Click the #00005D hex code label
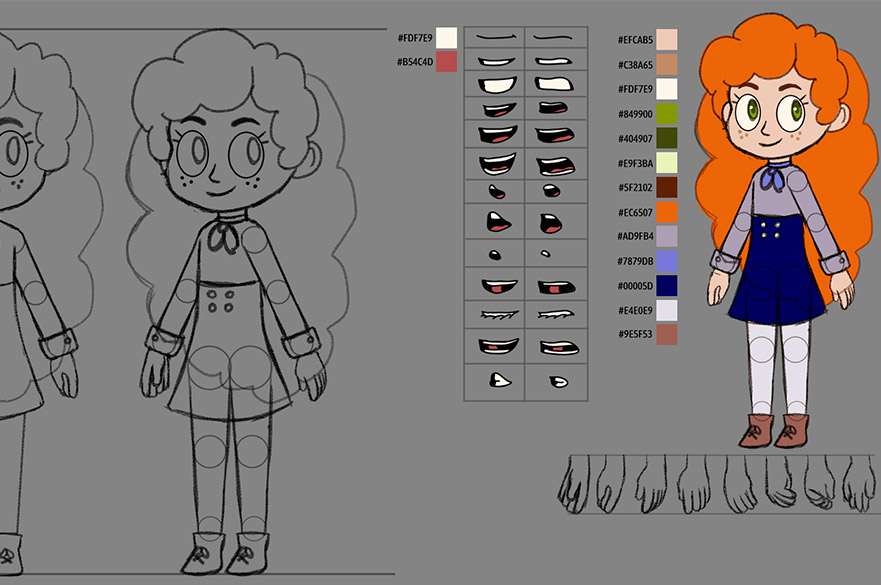 [x=635, y=285]
